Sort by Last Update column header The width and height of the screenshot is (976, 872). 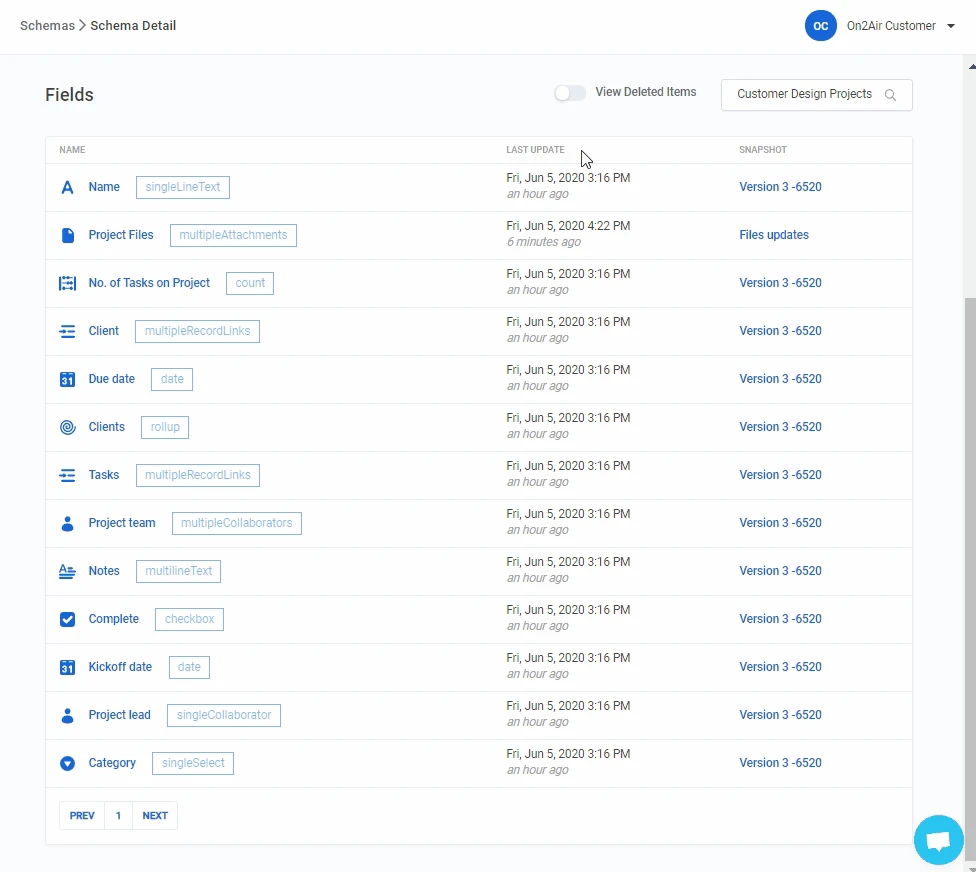point(535,150)
